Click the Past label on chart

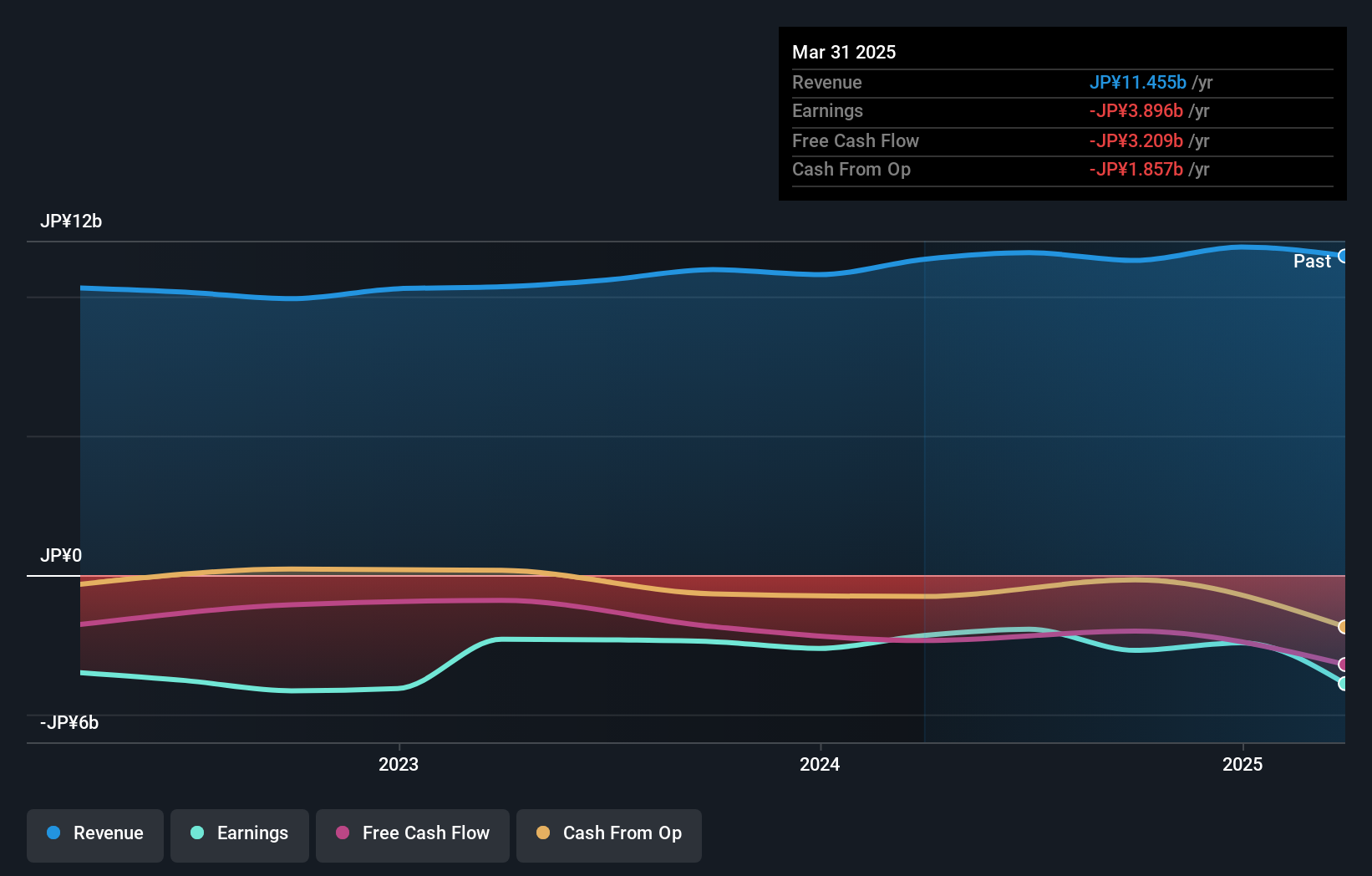(x=1312, y=262)
